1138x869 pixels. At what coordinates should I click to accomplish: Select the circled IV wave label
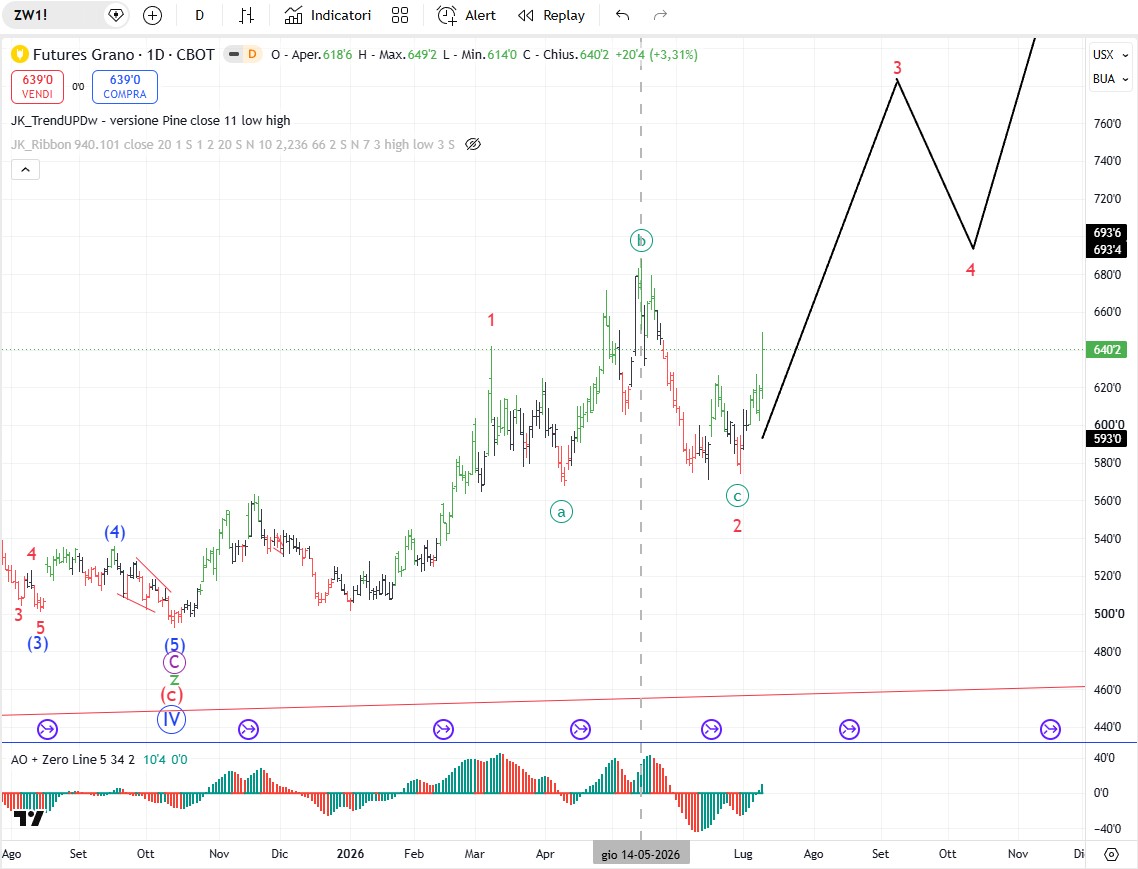171,719
